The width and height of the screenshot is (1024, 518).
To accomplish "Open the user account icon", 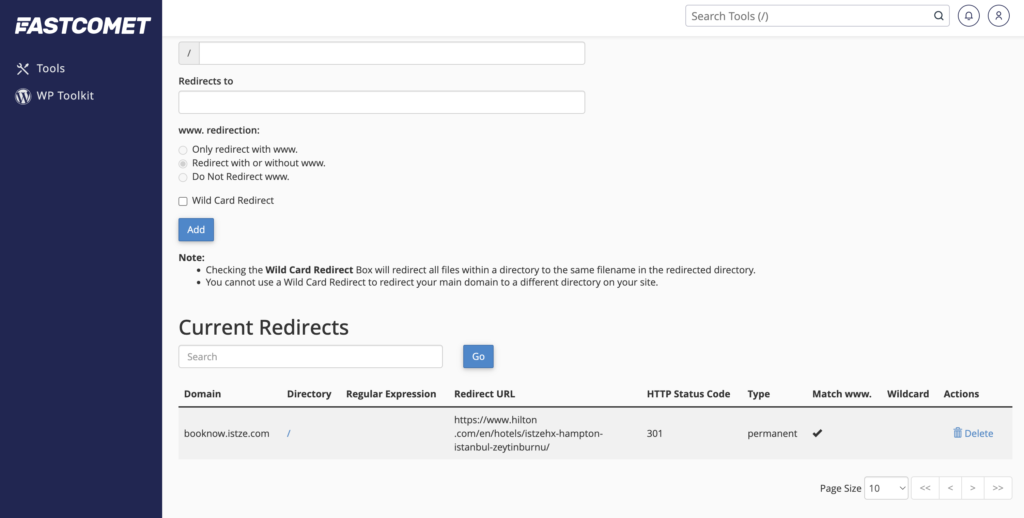I will [x=998, y=16].
